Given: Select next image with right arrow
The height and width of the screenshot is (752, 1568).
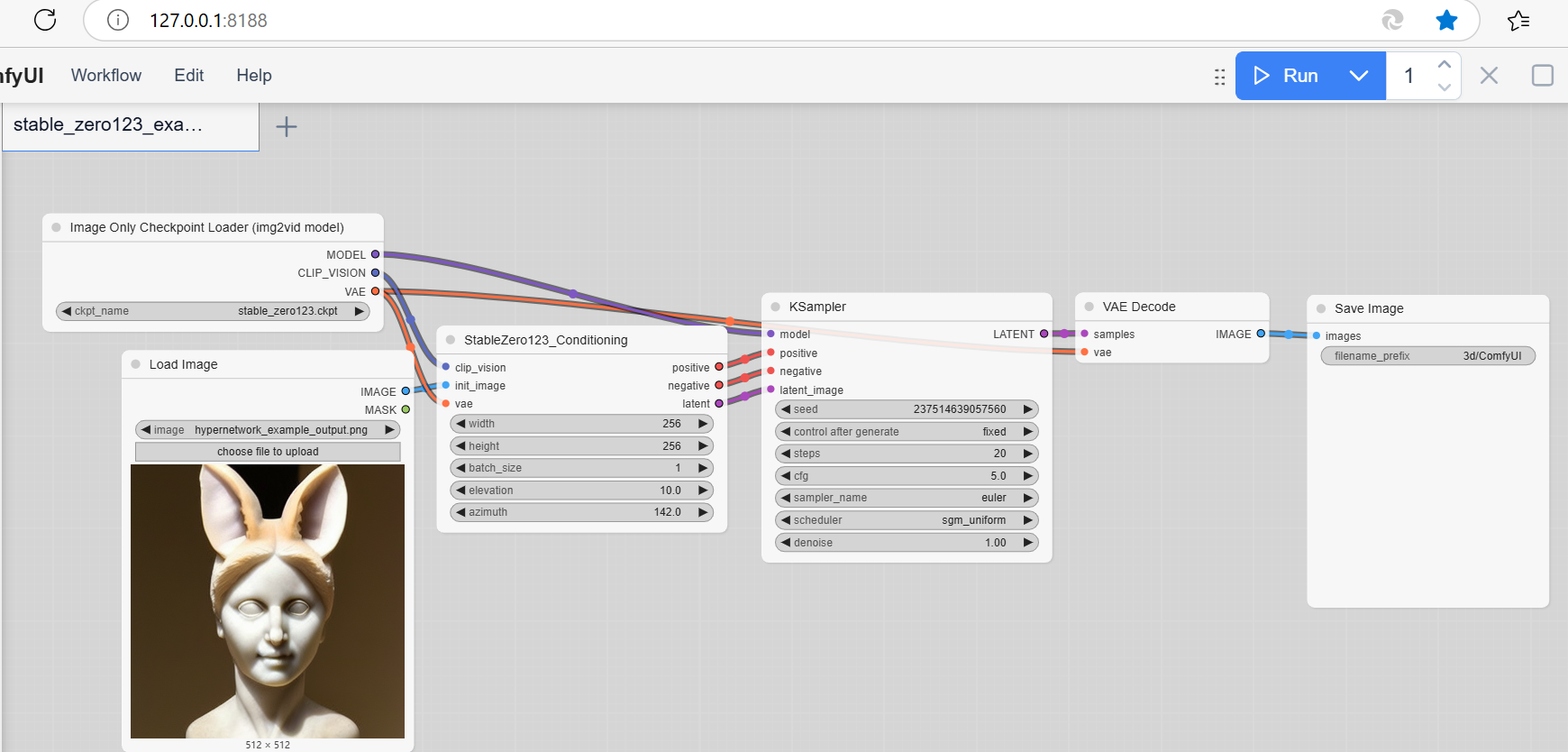Looking at the screenshot, I should 389,430.
